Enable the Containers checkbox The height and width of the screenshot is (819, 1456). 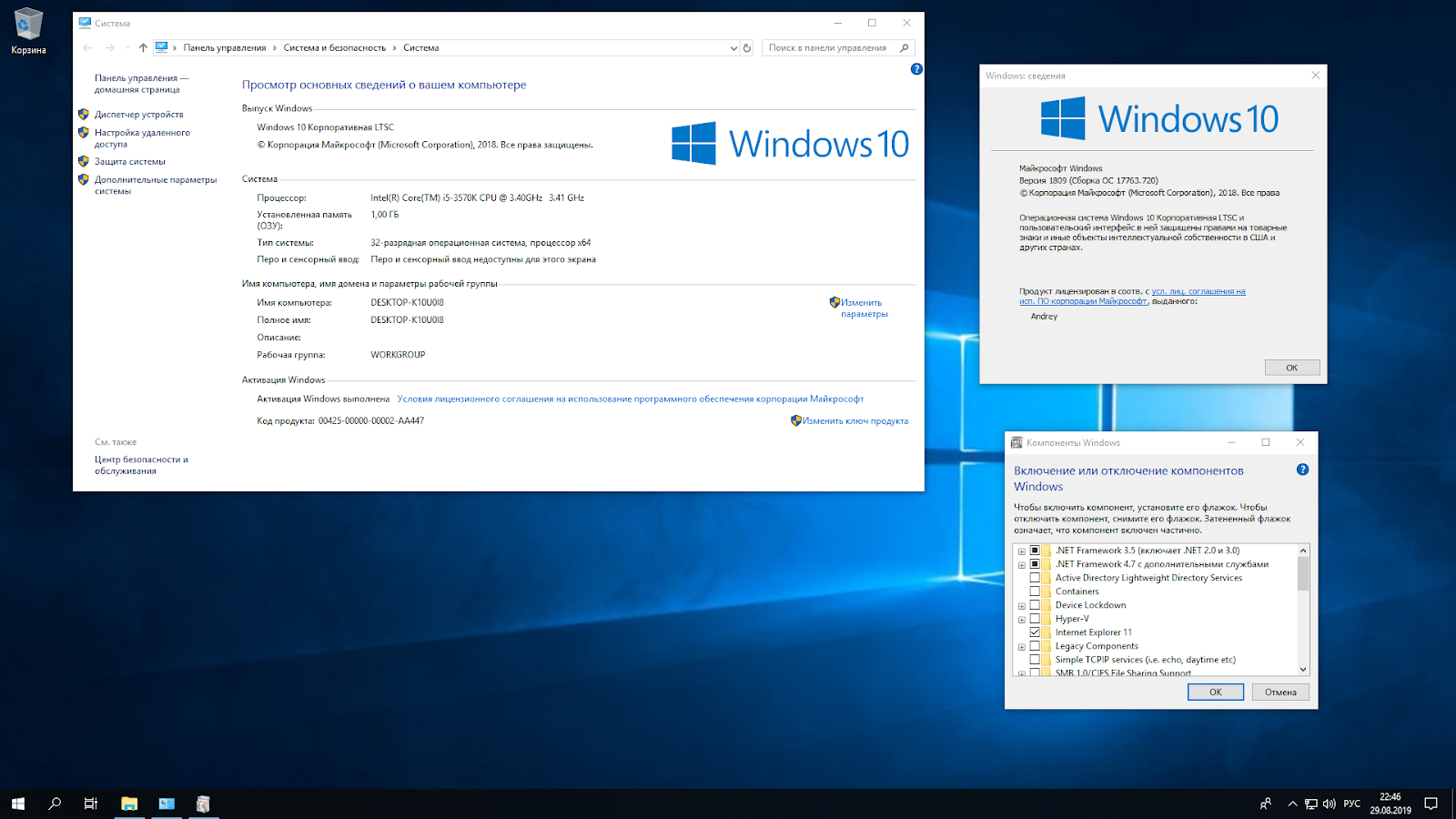click(1035, 591)
